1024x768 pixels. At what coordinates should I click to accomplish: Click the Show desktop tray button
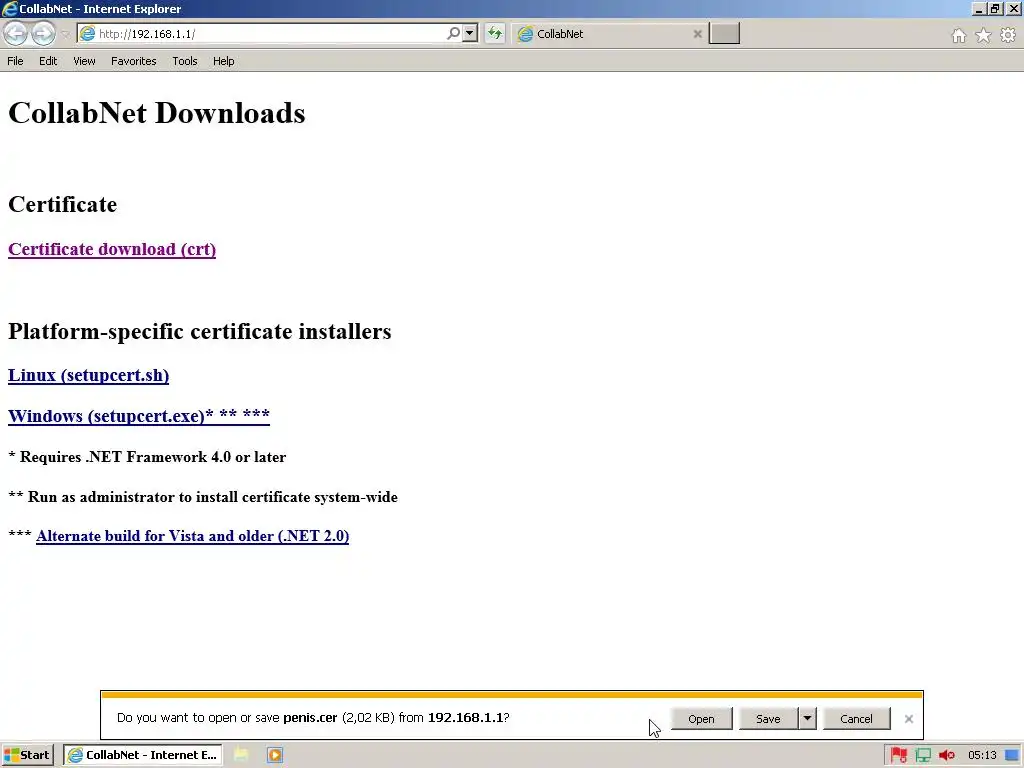click(1012, 755)
